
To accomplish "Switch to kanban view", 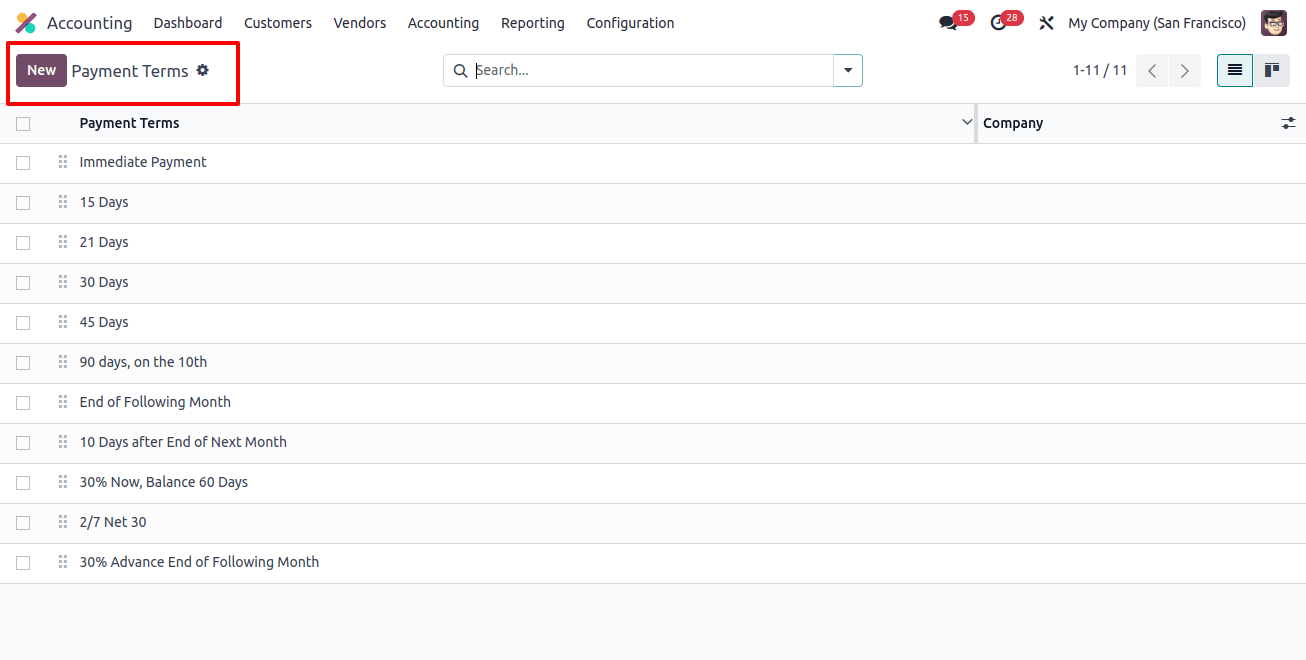I will tap(1272, 70).
